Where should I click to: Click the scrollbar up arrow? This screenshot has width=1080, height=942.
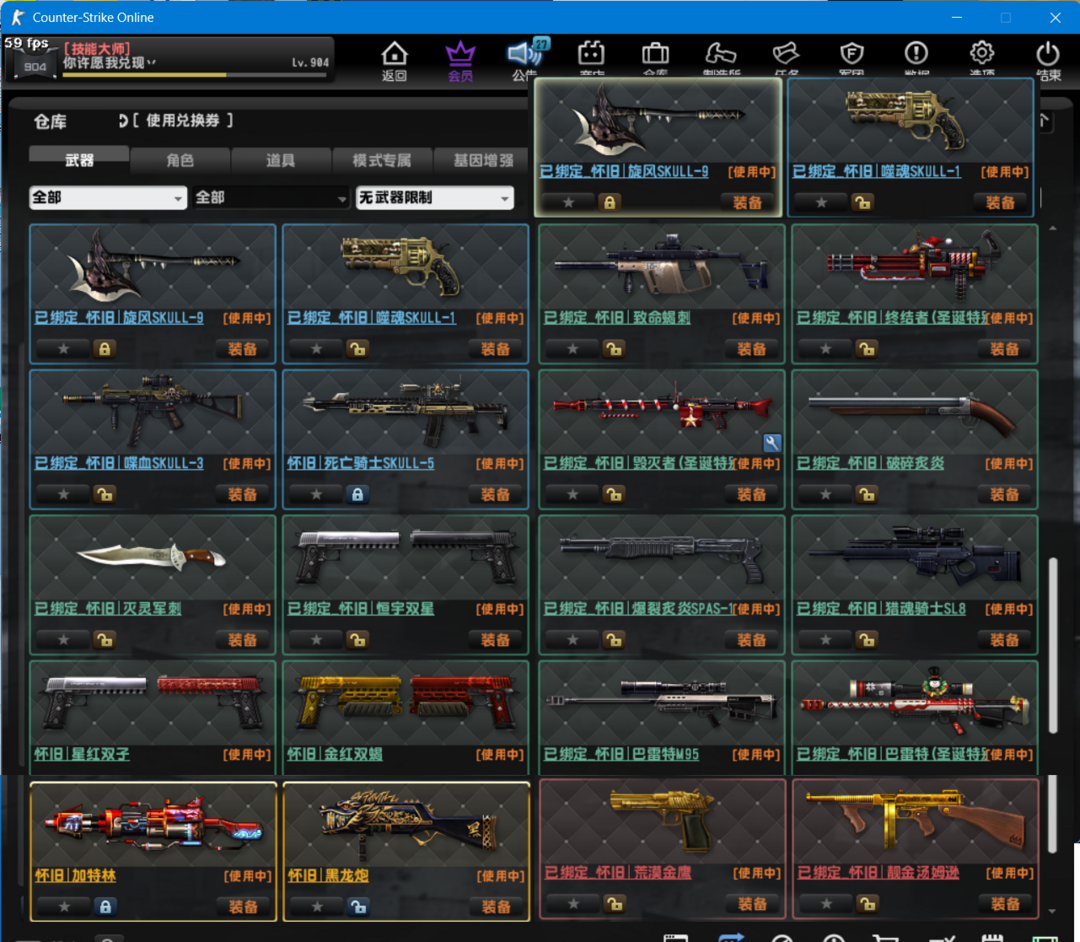1052,228
